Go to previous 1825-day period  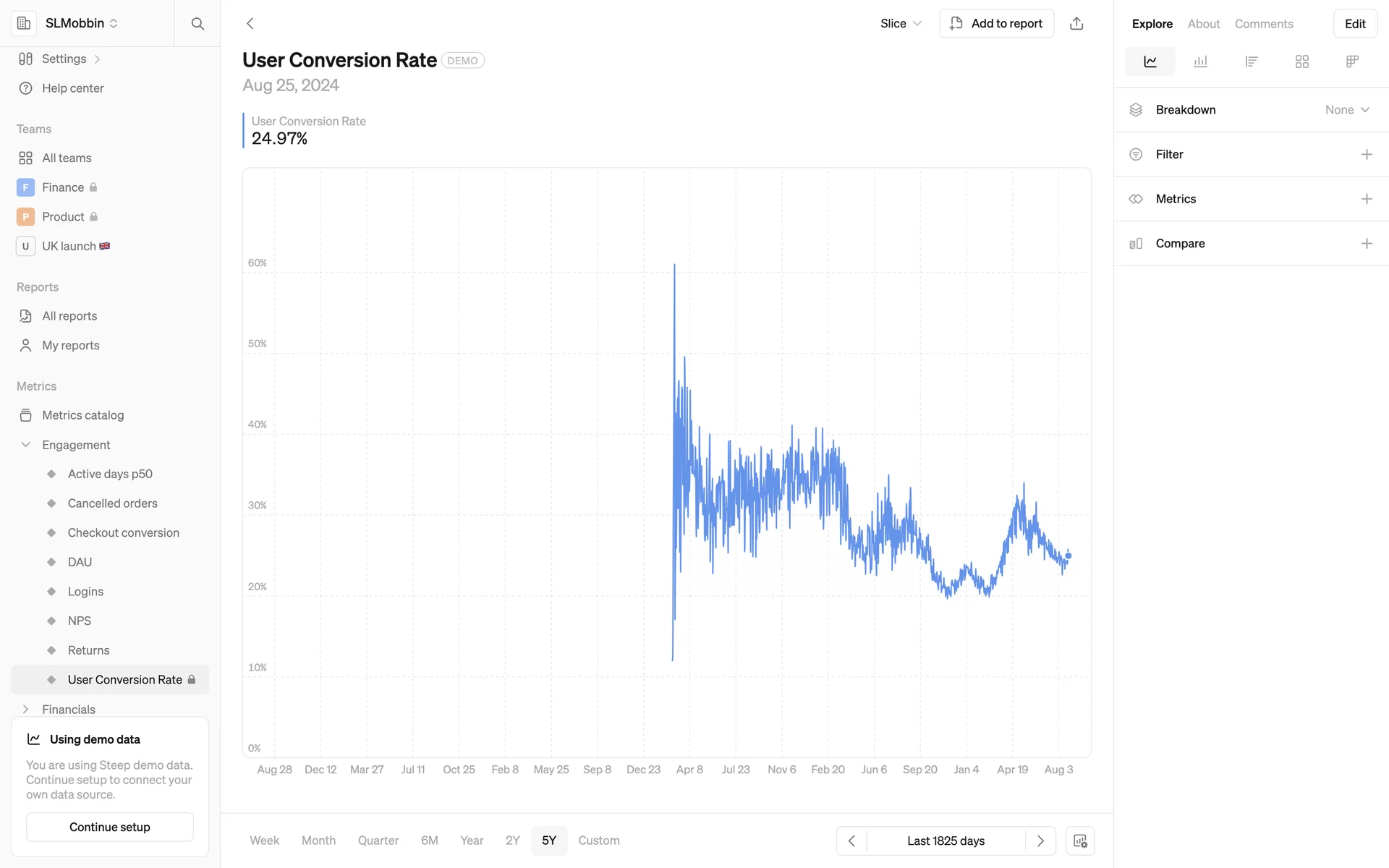[x=851, y=841]
